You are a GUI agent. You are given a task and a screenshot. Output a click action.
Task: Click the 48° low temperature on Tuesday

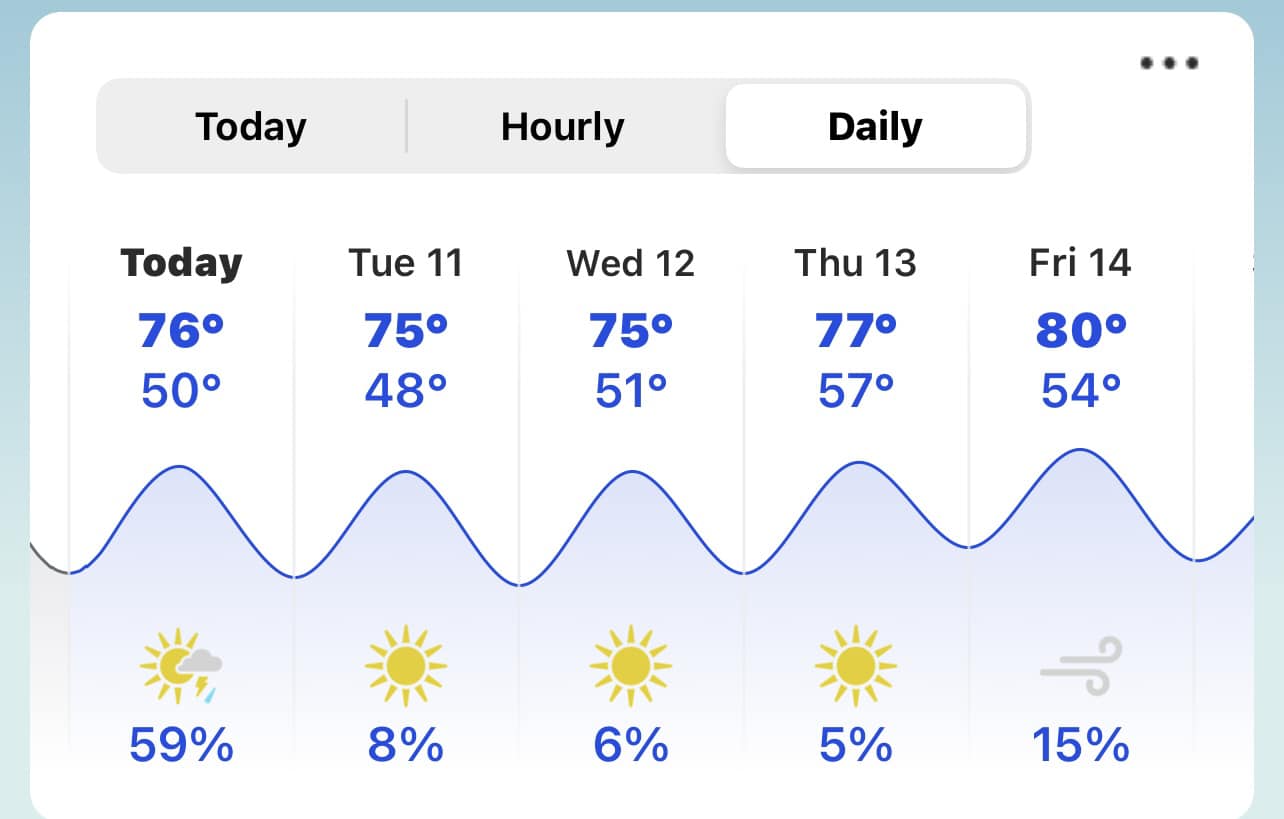tap(405, 390)
